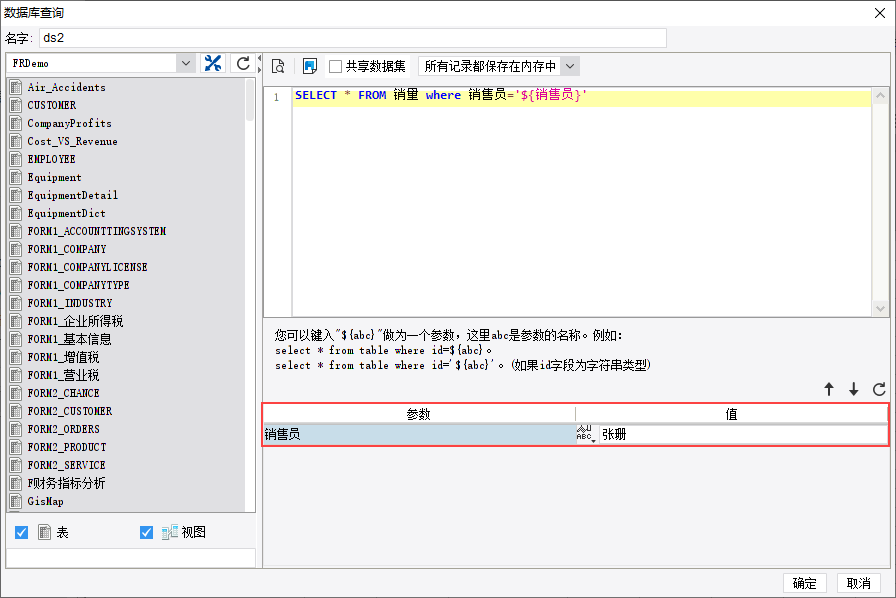Close the 数据库查询 dialog
Screen dimensions: 896x598
pos(880,13)
